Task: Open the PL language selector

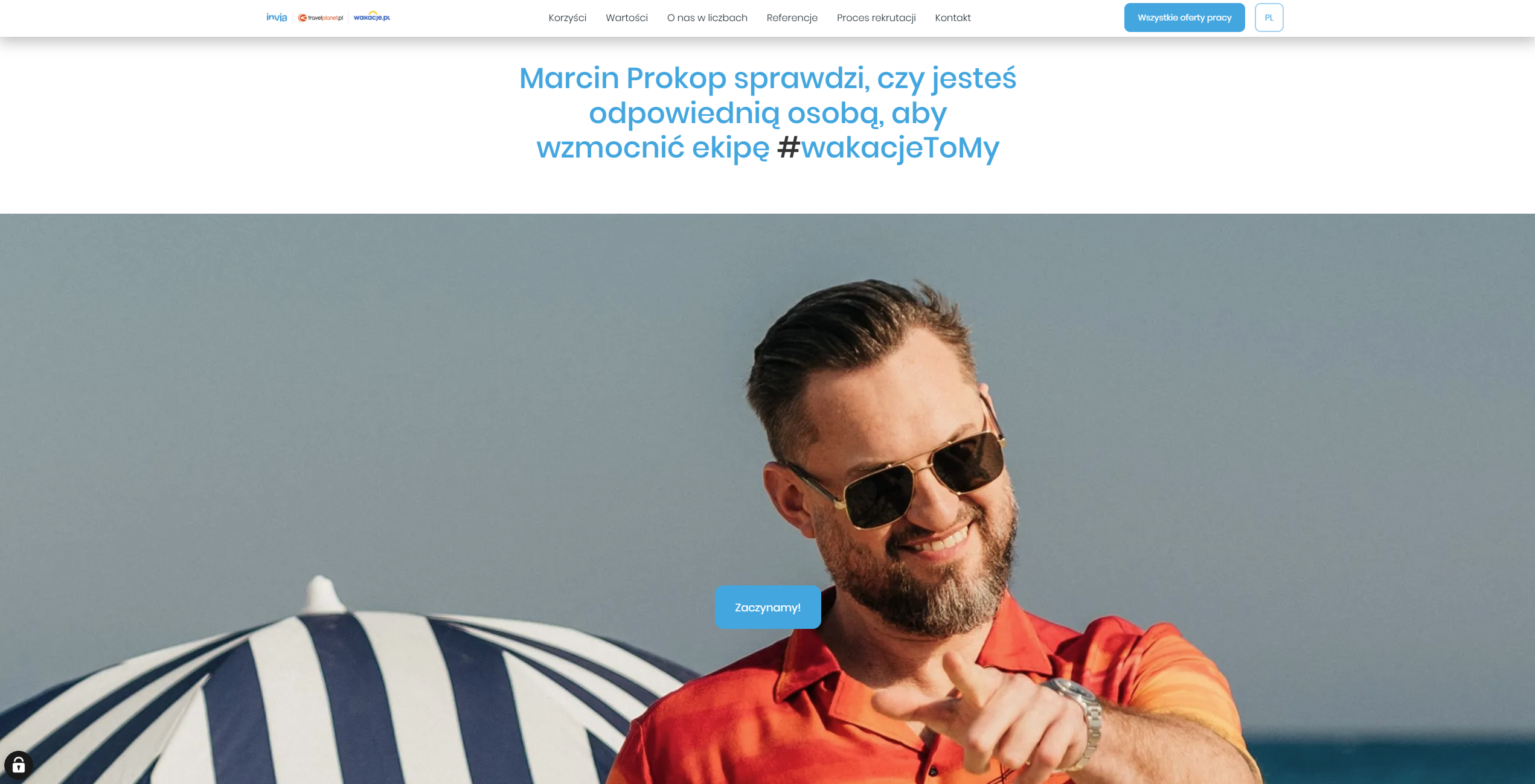Action: pos(1269,18)
